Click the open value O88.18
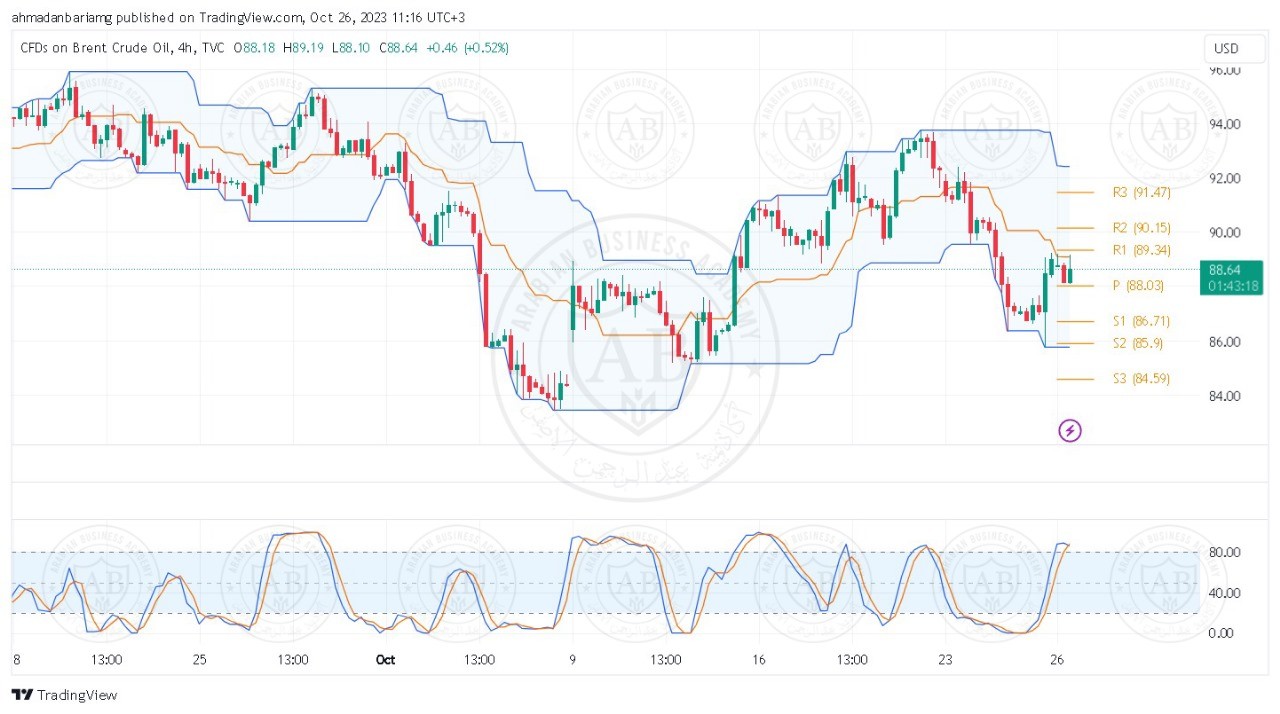Screen dimensions: 1280x714 tap(255, 47)
